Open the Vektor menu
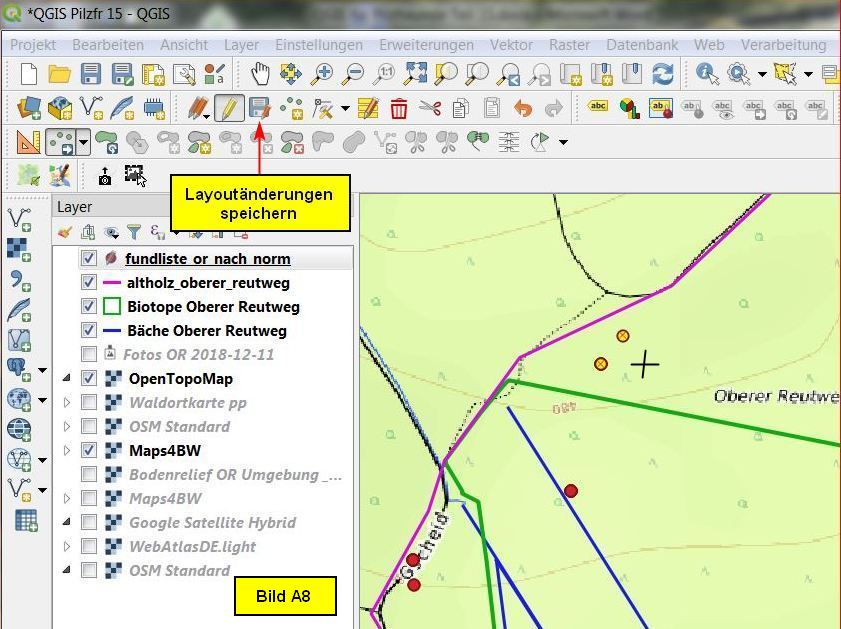The image size is (841, 629). pyautogui.click(x=510, y=45)
